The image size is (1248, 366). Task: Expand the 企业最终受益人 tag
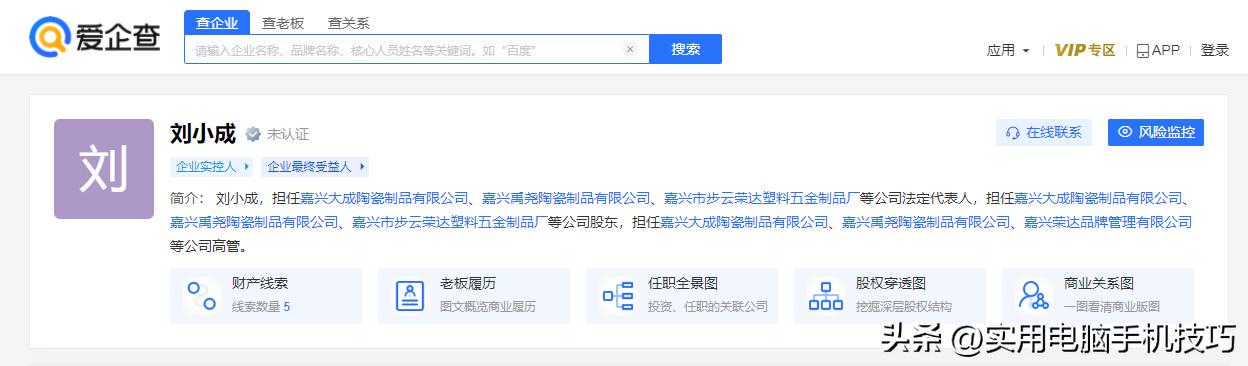coord(314,167)
